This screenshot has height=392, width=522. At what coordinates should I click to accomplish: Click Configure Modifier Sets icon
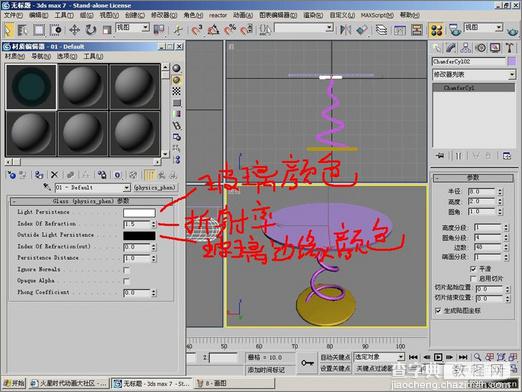[507, 156]
